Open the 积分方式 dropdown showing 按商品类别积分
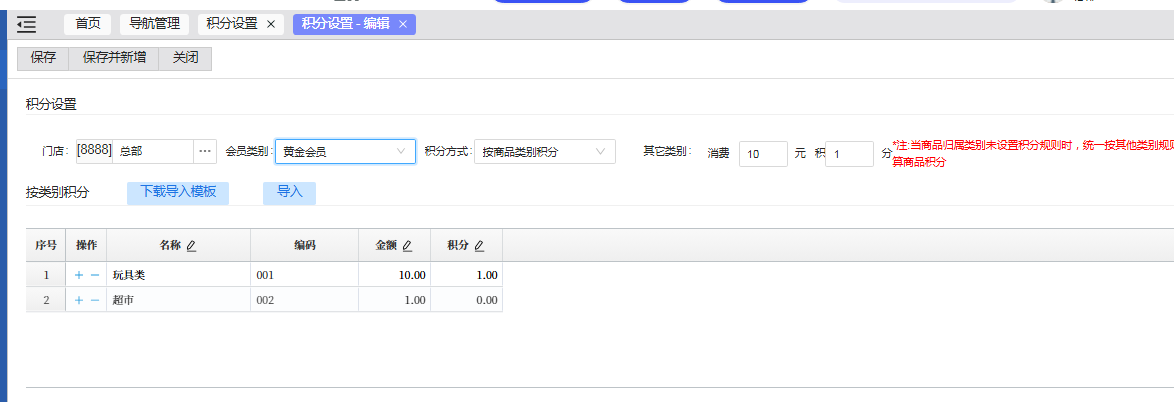The width and height of the screenshot is (1174, 402). 544,151
